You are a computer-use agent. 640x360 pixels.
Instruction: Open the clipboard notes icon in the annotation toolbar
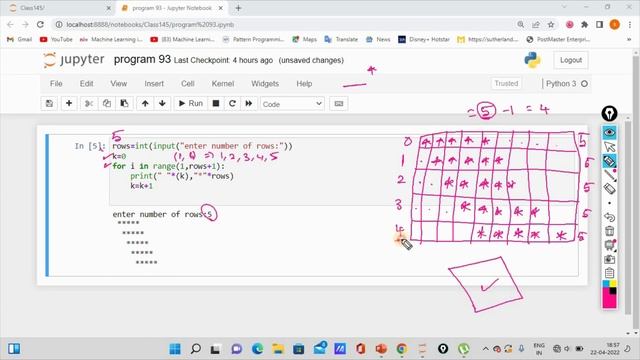coord(609,273)
